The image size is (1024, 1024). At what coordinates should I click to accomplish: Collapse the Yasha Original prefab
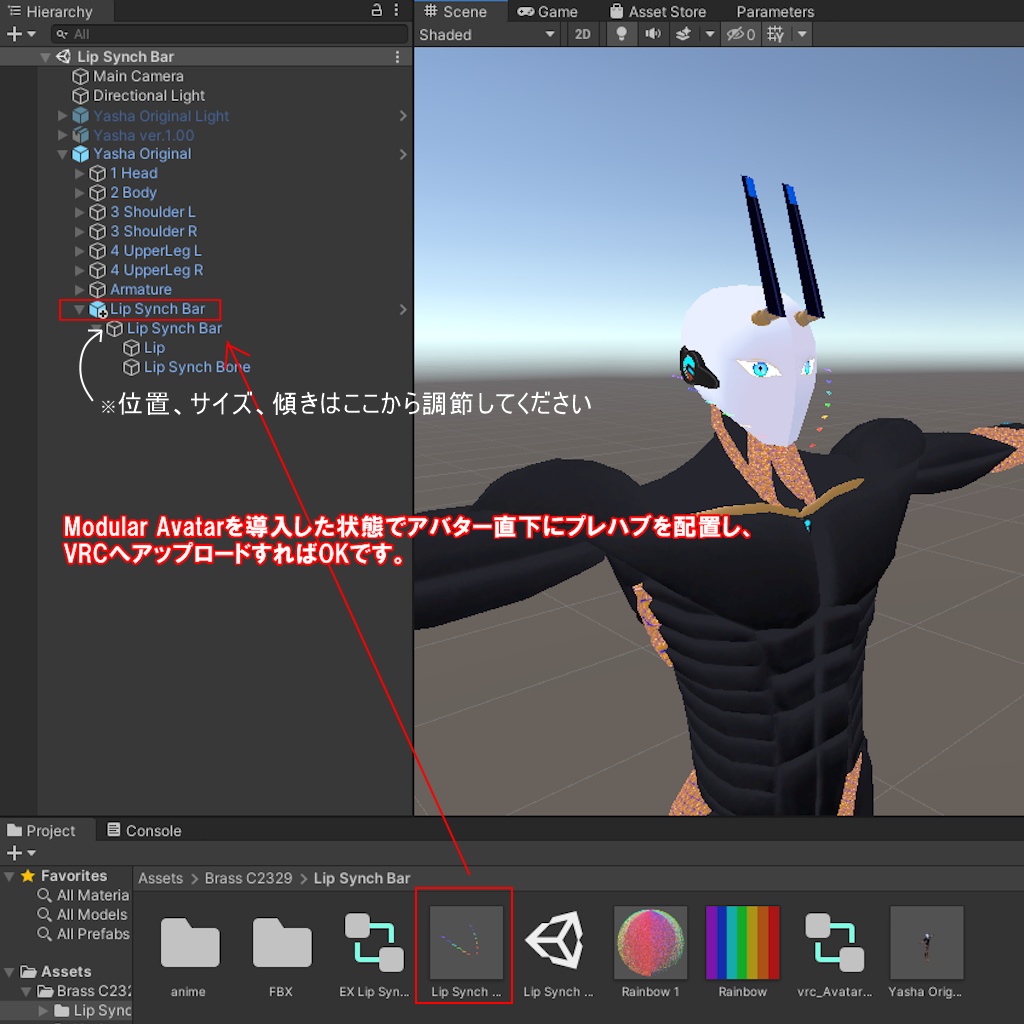click(x=63, y=155)
